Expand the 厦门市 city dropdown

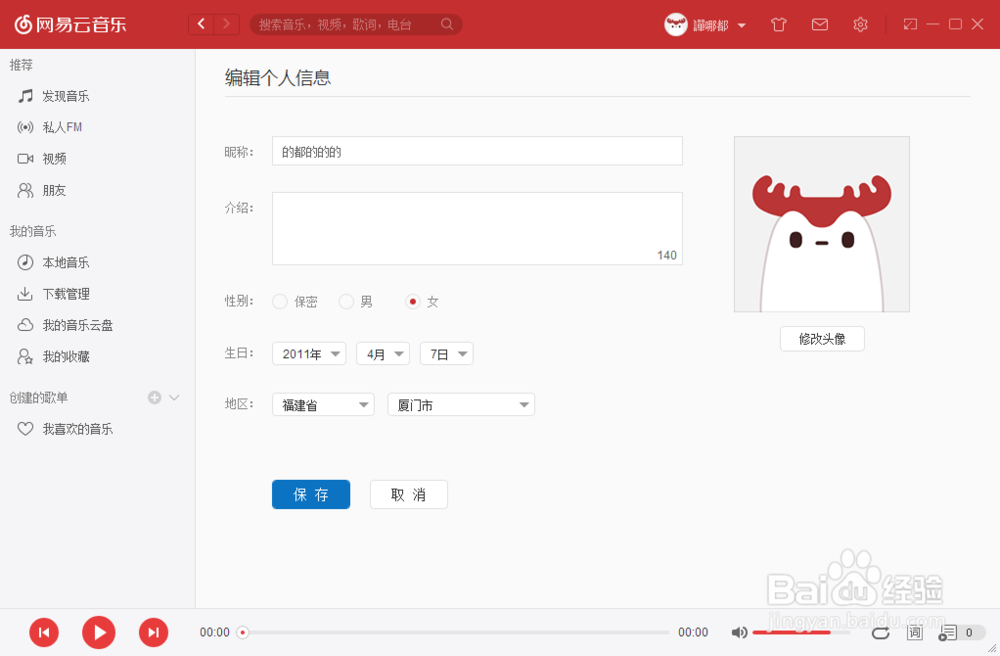pyautogui.click(x=461, y=404)
